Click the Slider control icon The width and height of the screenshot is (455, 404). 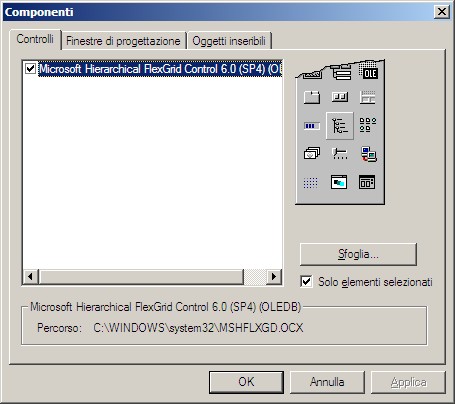pos(340,154)
